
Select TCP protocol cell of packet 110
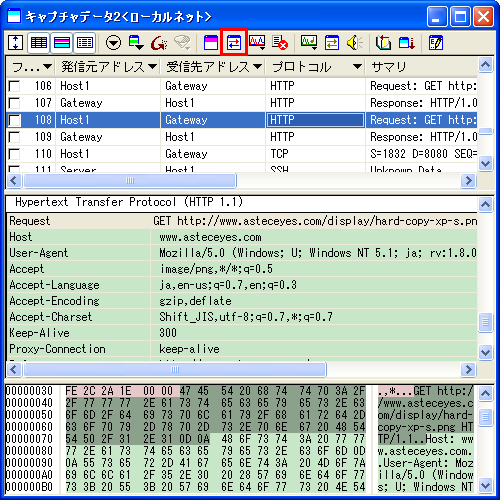[315, 154]
